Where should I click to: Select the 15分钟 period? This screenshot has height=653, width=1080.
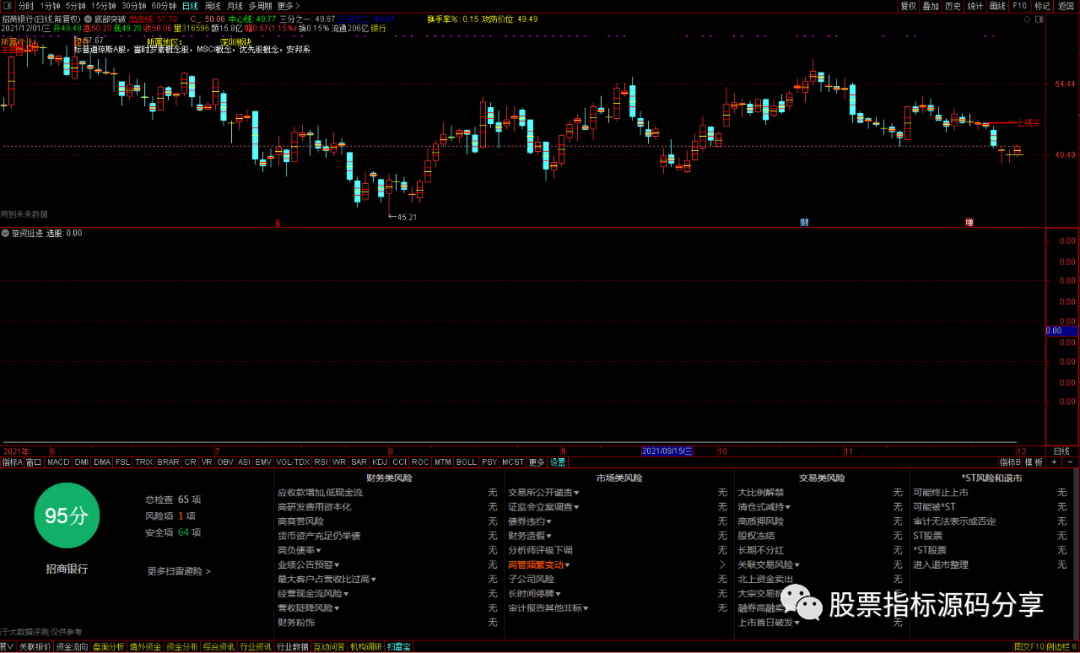103,6
